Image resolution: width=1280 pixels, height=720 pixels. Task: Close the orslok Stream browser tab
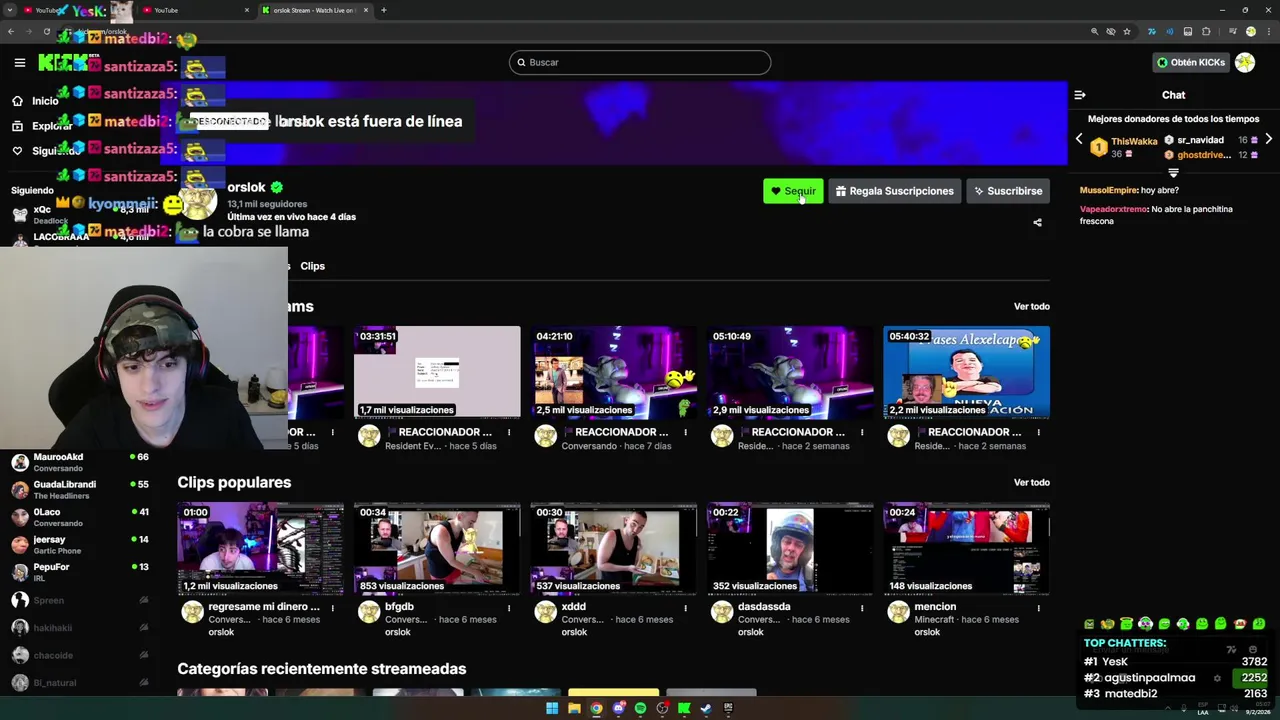coord(365,10)
